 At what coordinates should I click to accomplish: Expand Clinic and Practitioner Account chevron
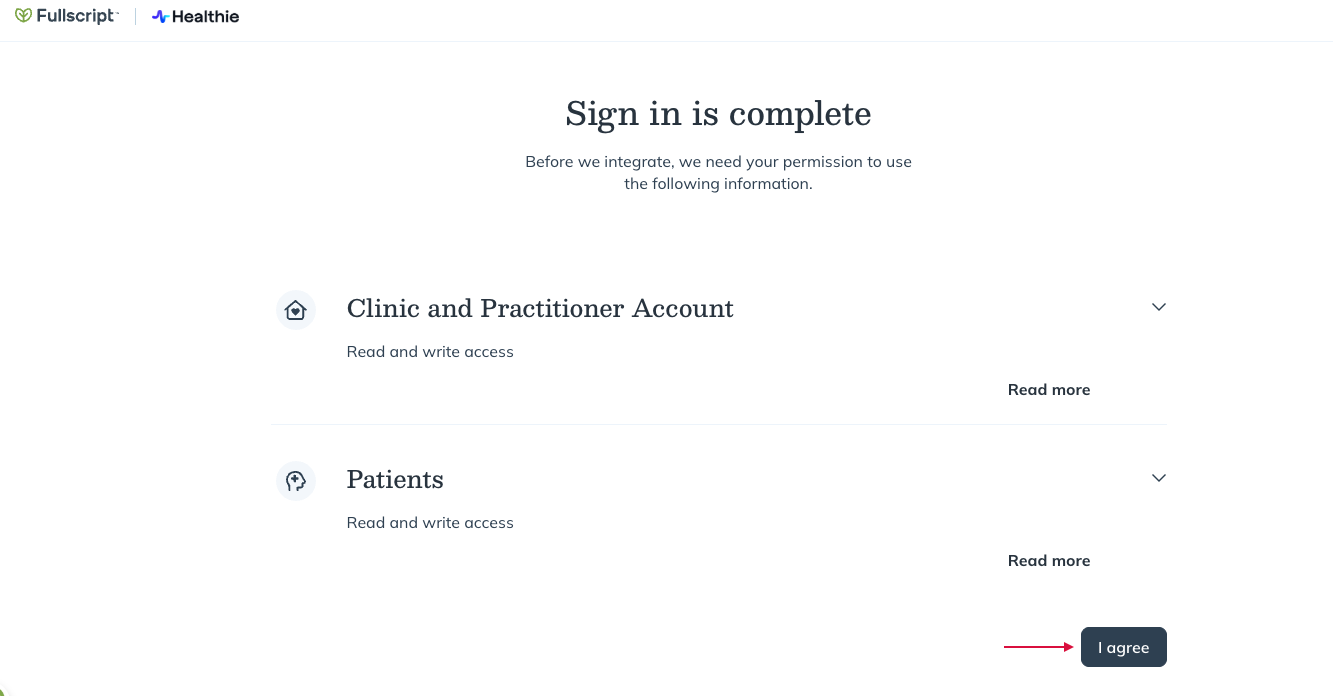1158,307
